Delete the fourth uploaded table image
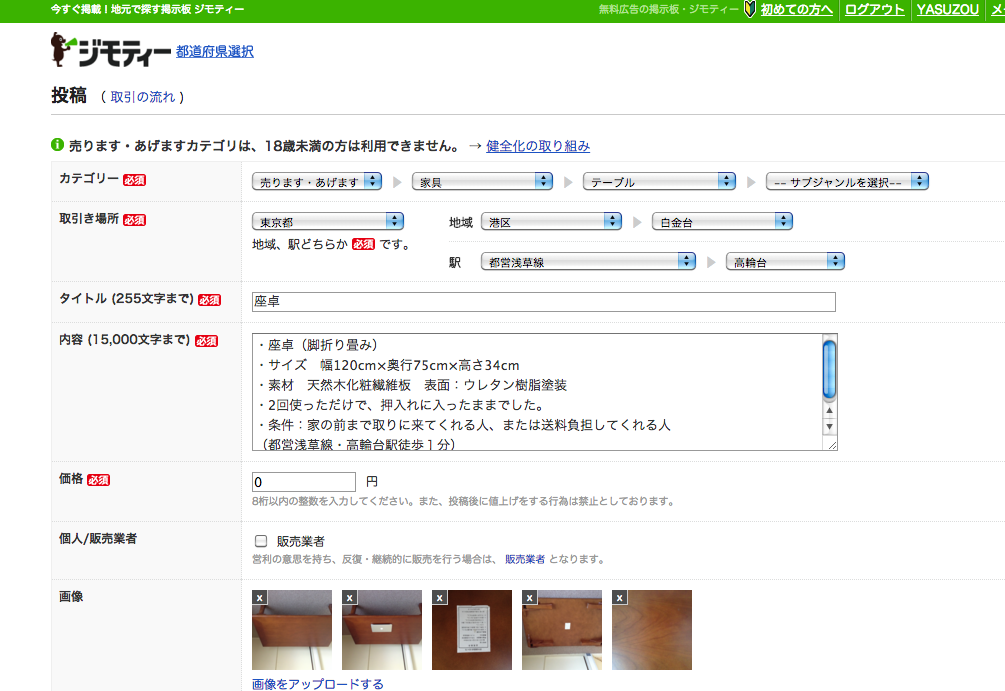This screenshot has width=1005, height=691. point(529,597)
